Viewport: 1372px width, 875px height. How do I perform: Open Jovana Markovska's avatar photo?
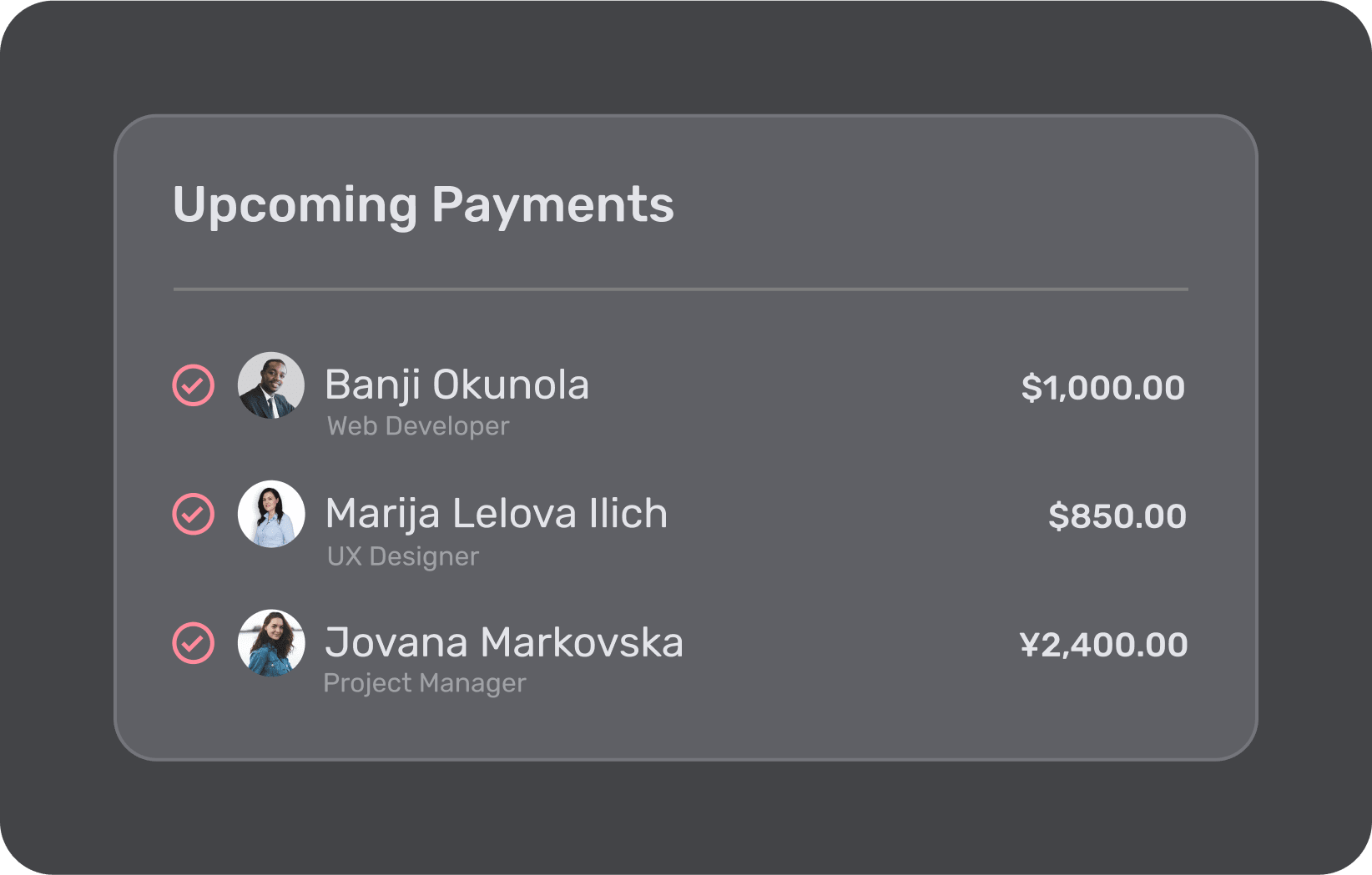271,643
